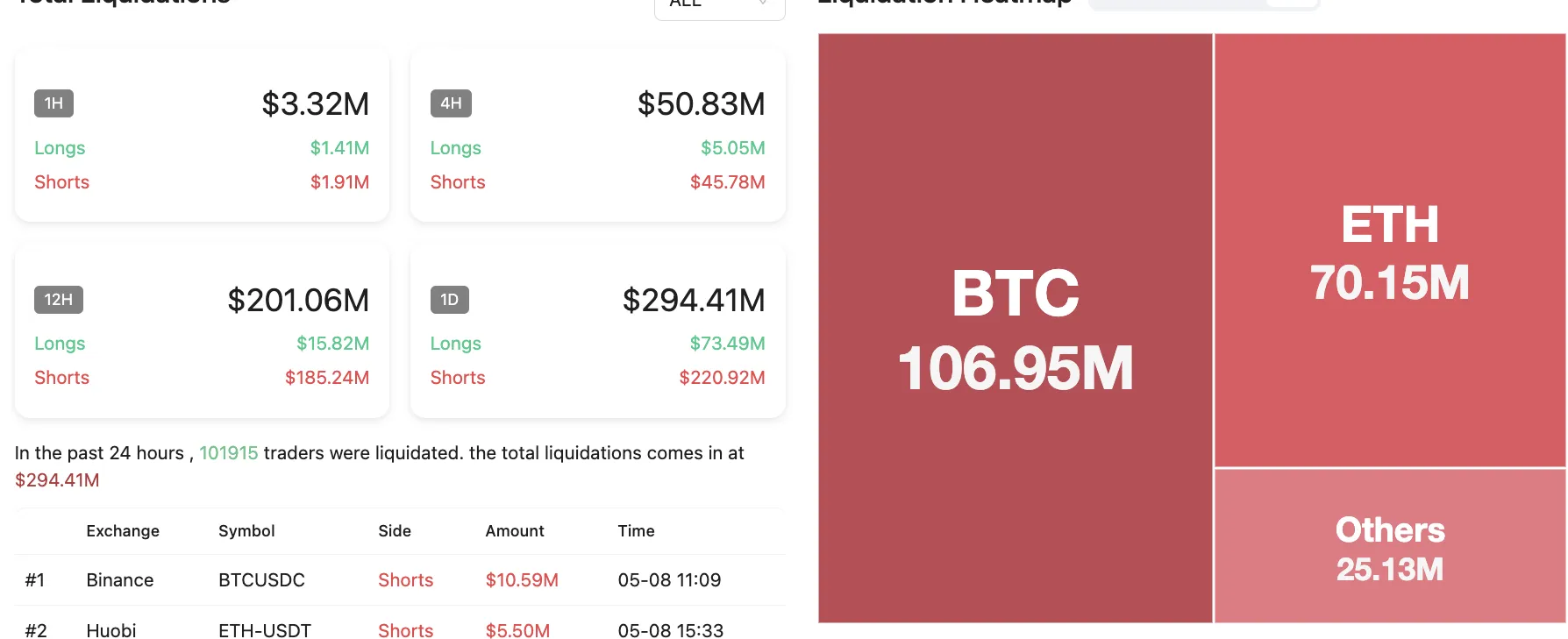Click the Time column header
Viewport: 1568px width, 639px height.
(636, 531)
